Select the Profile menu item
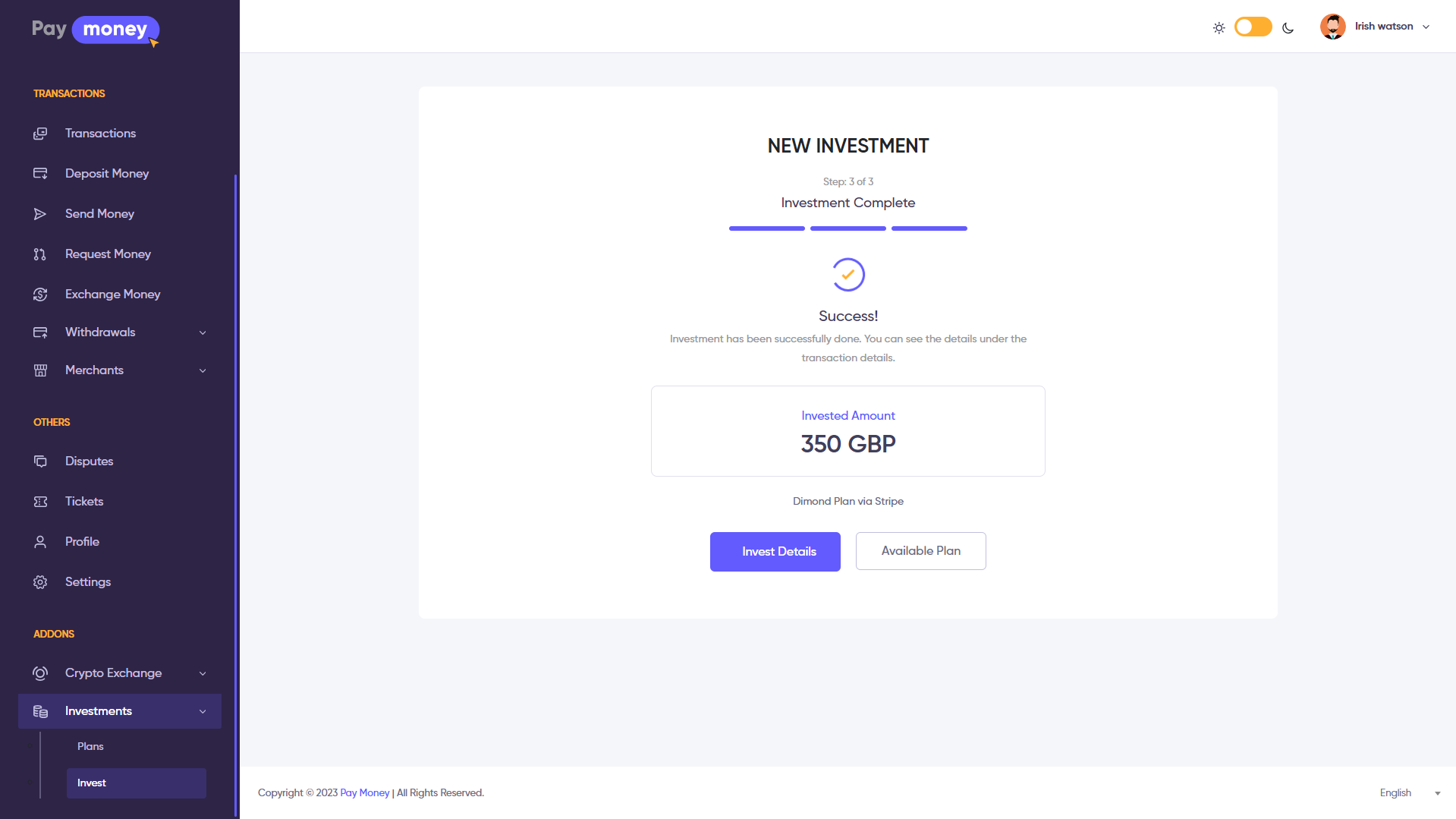This screenshot has height=819, width=1456. [x=82, y=542]
